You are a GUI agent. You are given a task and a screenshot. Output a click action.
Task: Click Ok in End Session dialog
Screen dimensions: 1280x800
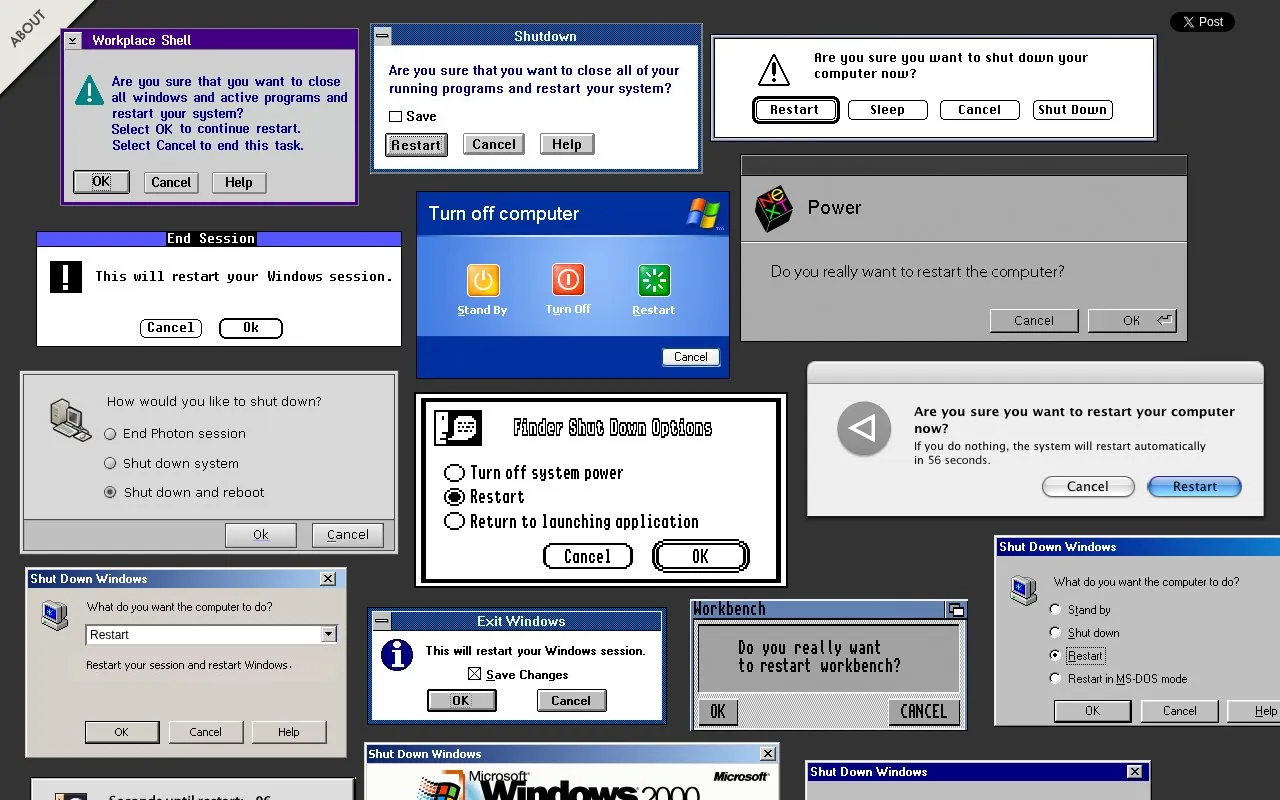click(x=250, y=328)
